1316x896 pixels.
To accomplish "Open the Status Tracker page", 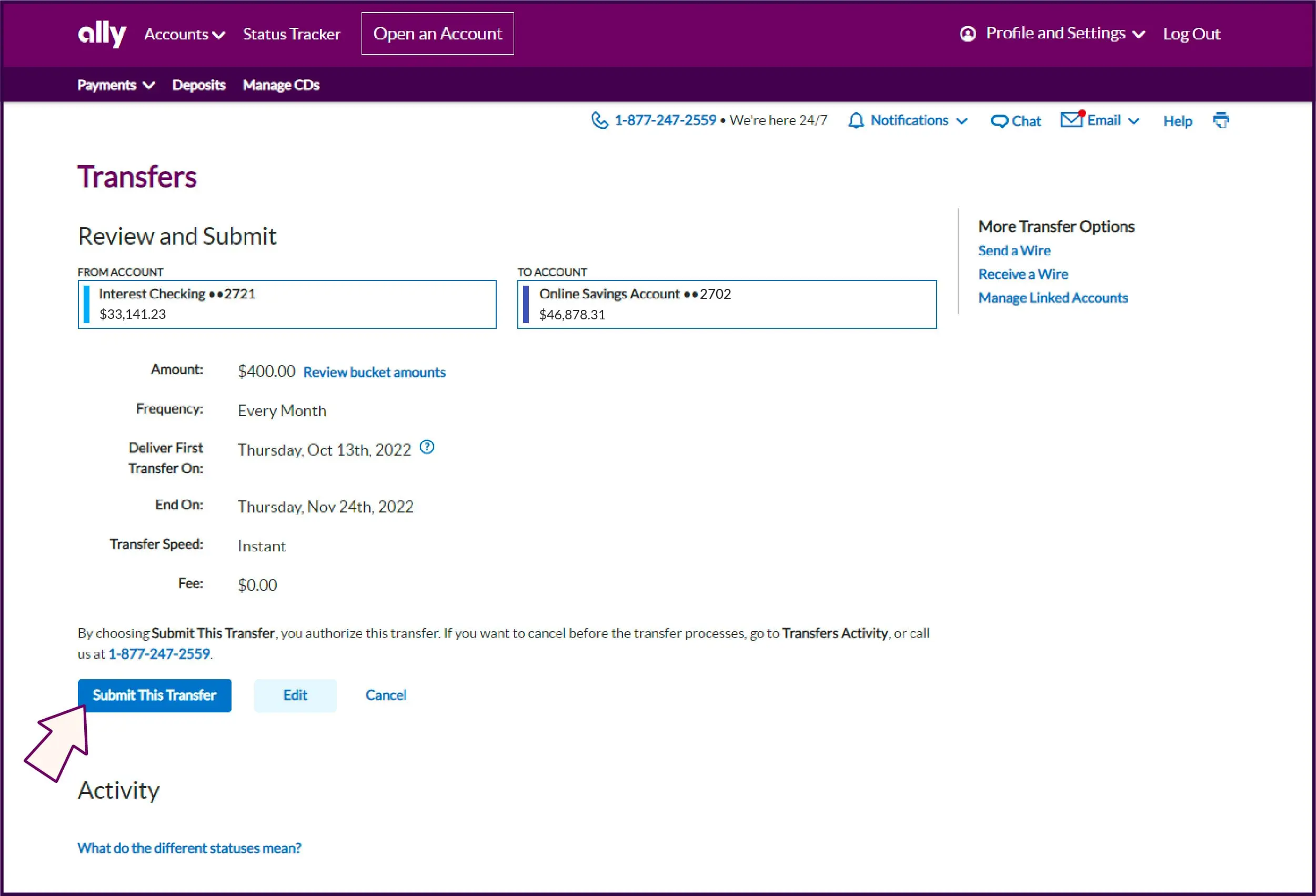I will click(x=292, y=34).
